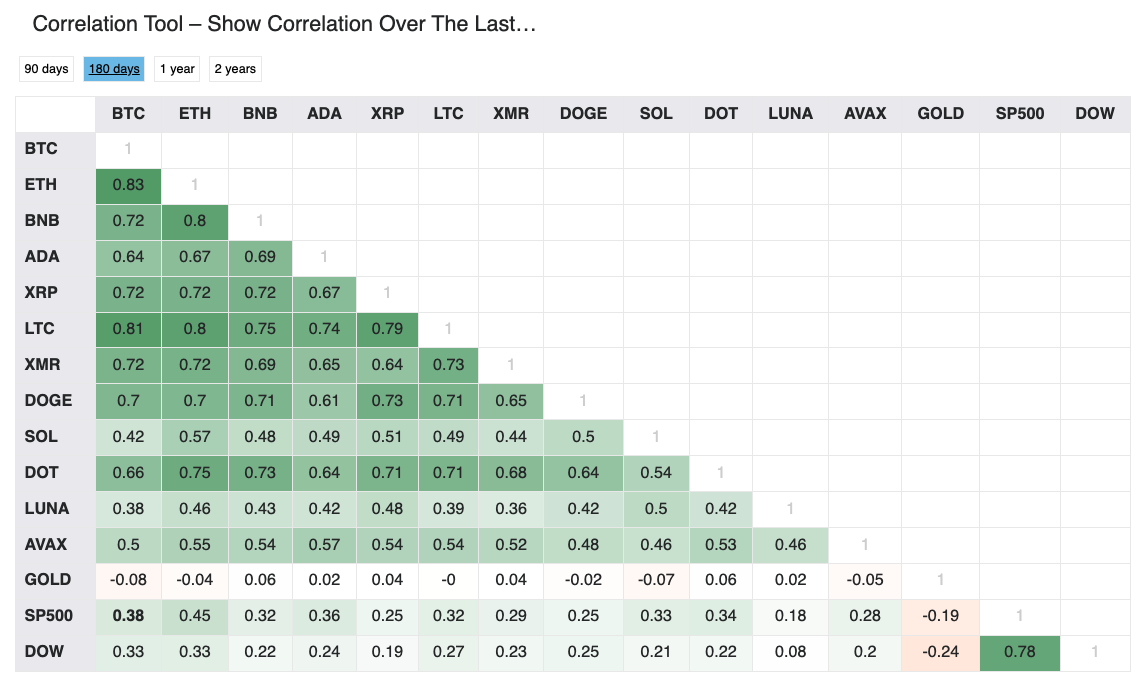Select the 180 days period
1144x685 pixels.
[114, 69]
